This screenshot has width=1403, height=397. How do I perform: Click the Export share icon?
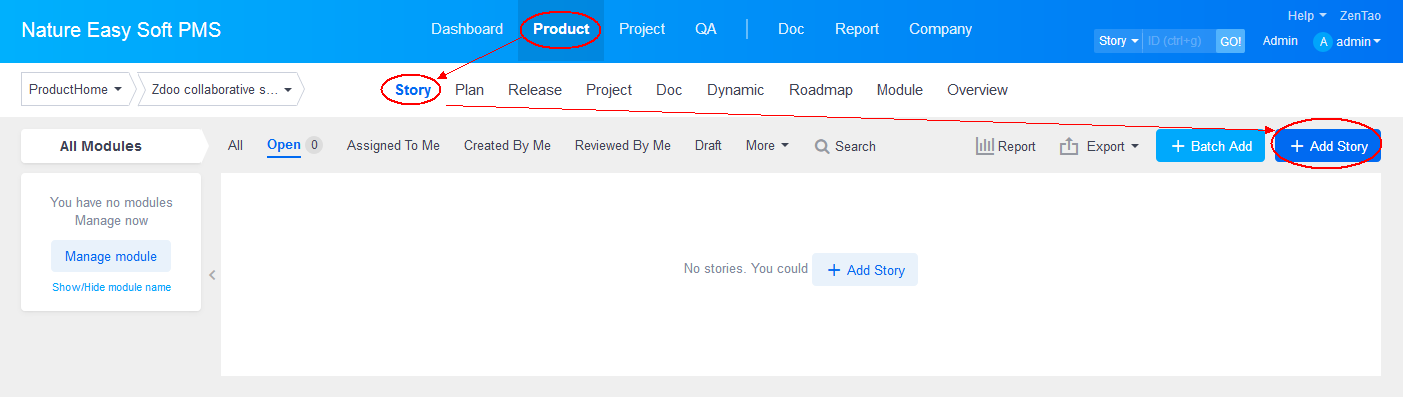click(1069, 146)
